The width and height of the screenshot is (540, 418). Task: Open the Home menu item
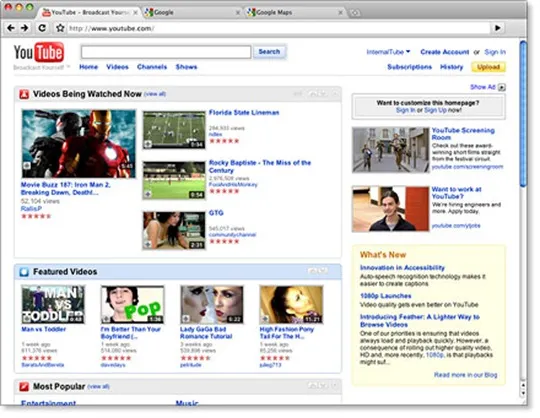89,67
